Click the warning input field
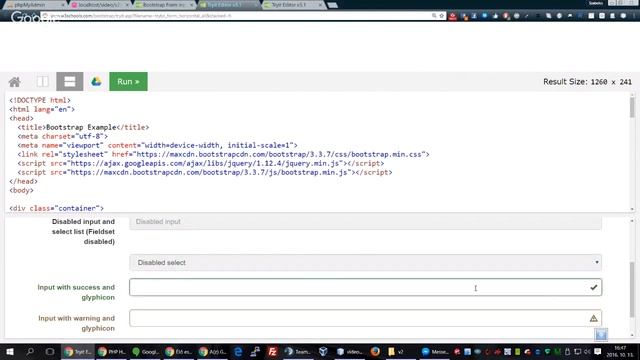This screenshot has width=640, height=360. point(365,318)
